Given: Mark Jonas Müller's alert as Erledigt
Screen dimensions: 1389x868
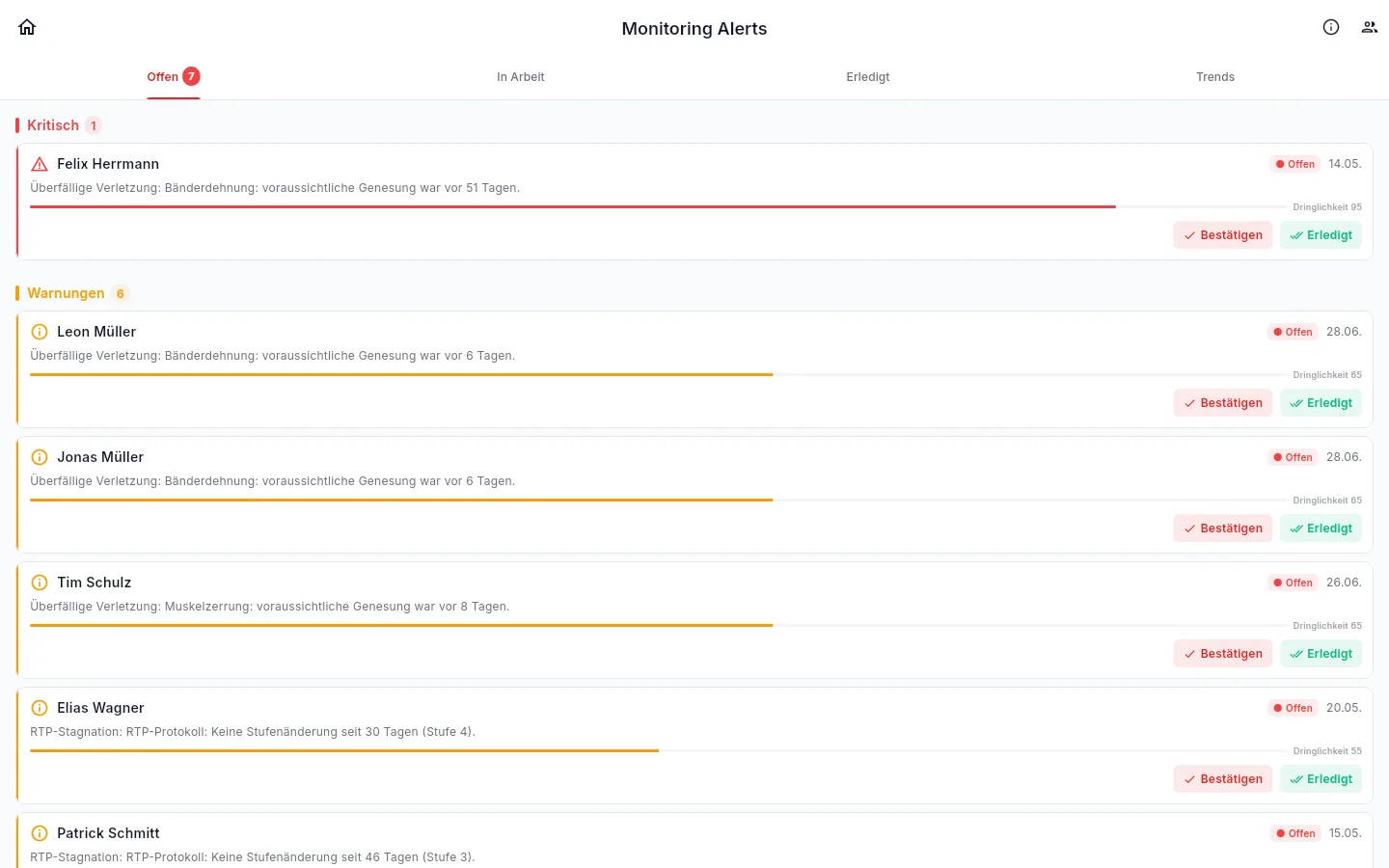Looking at the screenshot, I should click(x=1321, y=529).
